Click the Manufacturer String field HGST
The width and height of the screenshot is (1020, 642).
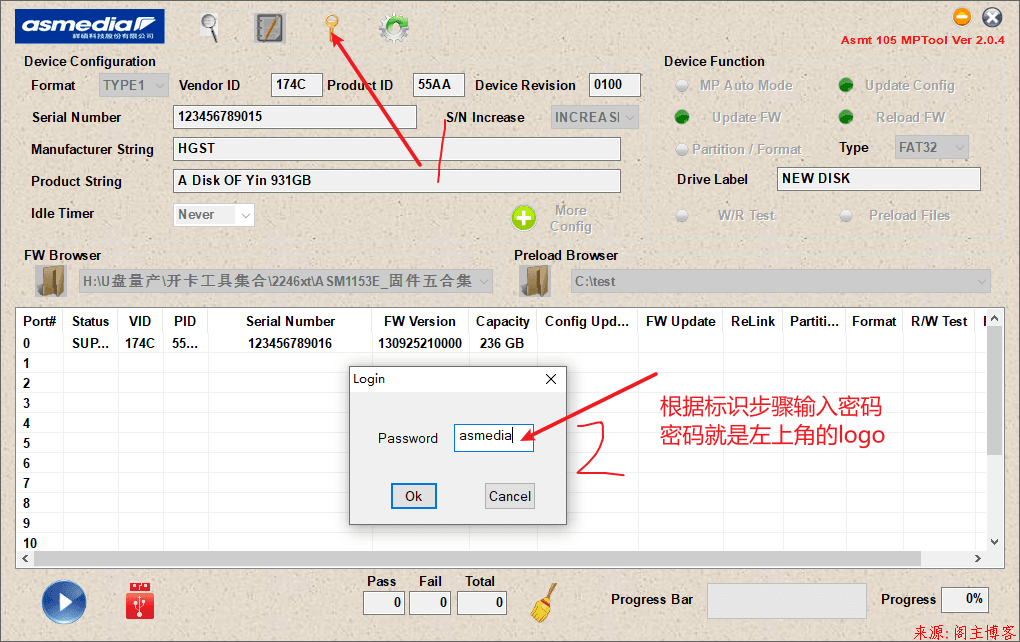pos(397,149)
